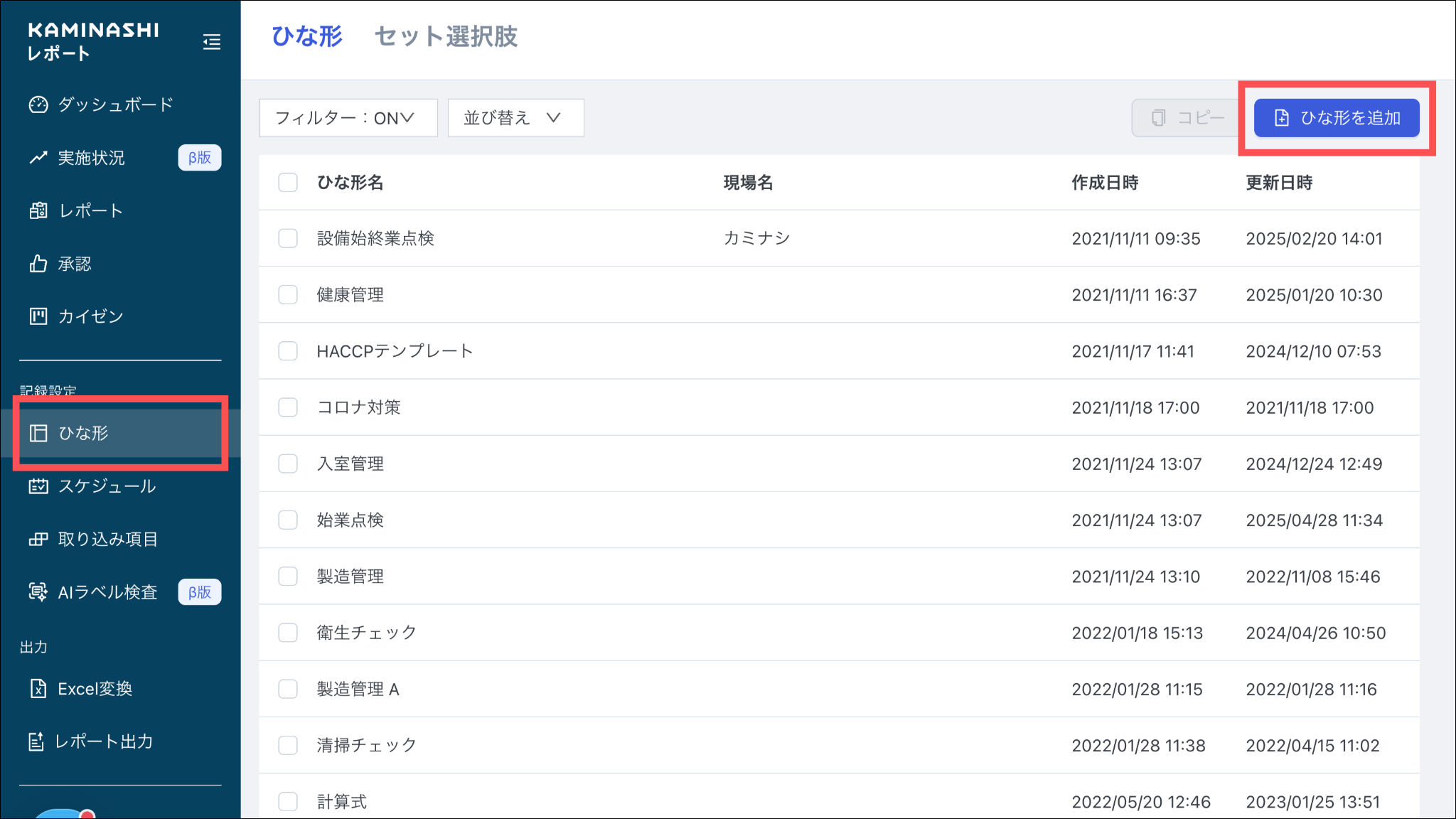The width and height of the screenshot is (1456, 819).
Task: Select the 衛生チェック row checkbox
Action: (x=288, y=633)
